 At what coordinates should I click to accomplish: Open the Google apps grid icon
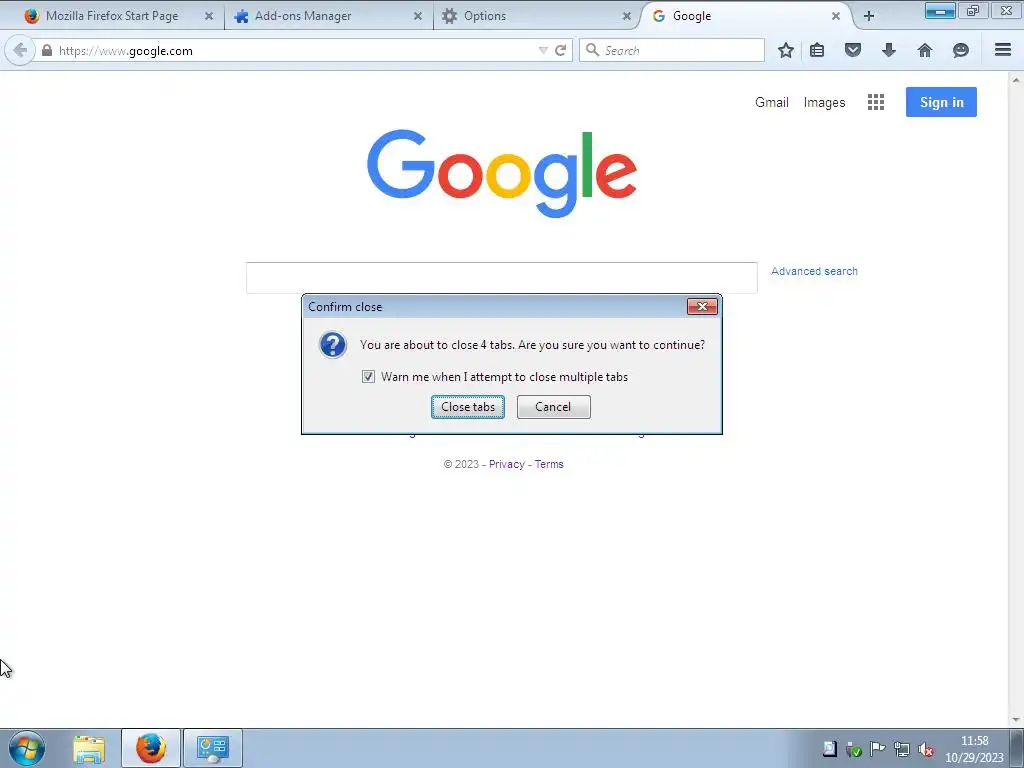coord(876,102)
